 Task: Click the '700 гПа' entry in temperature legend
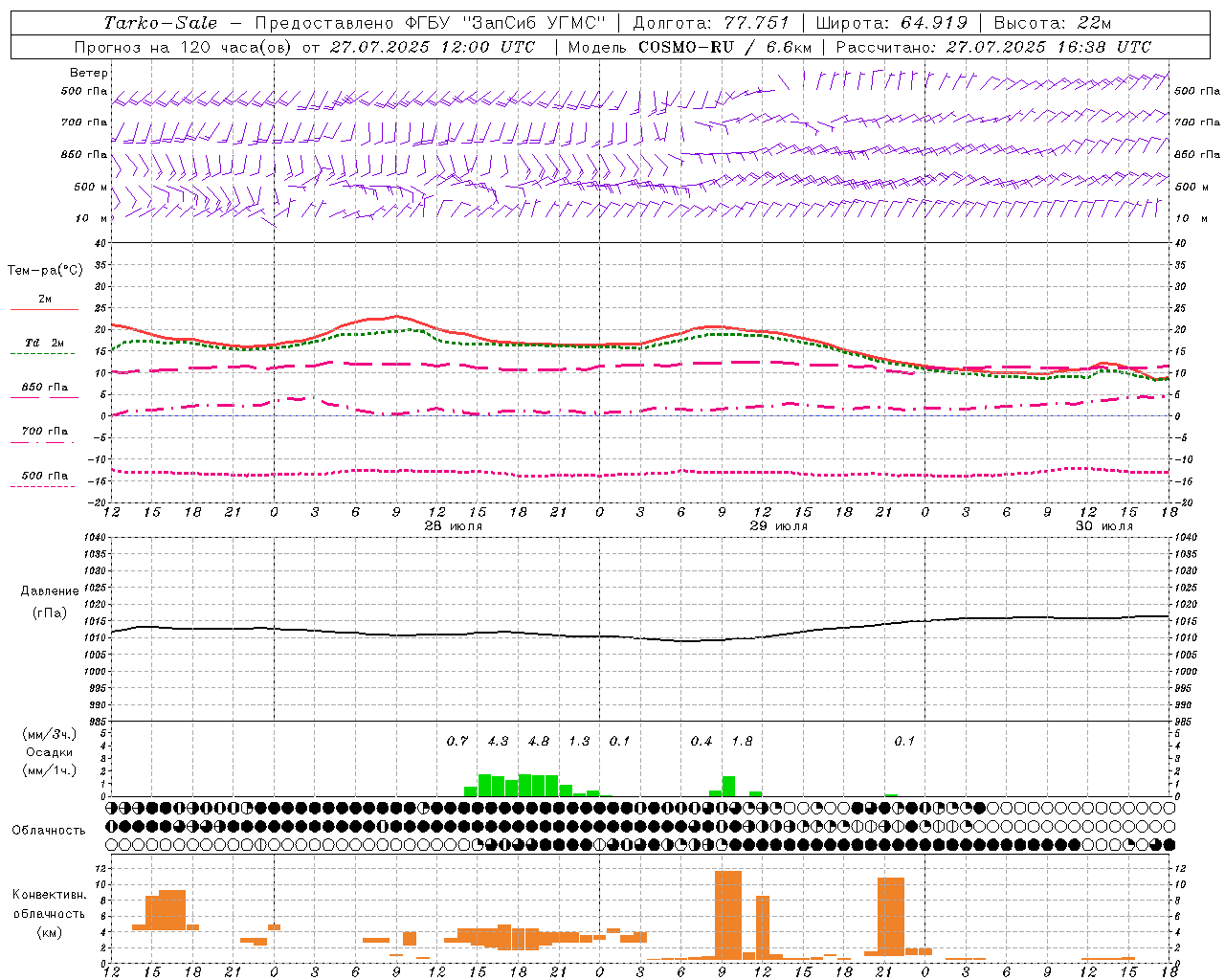[x=45, y=432]
